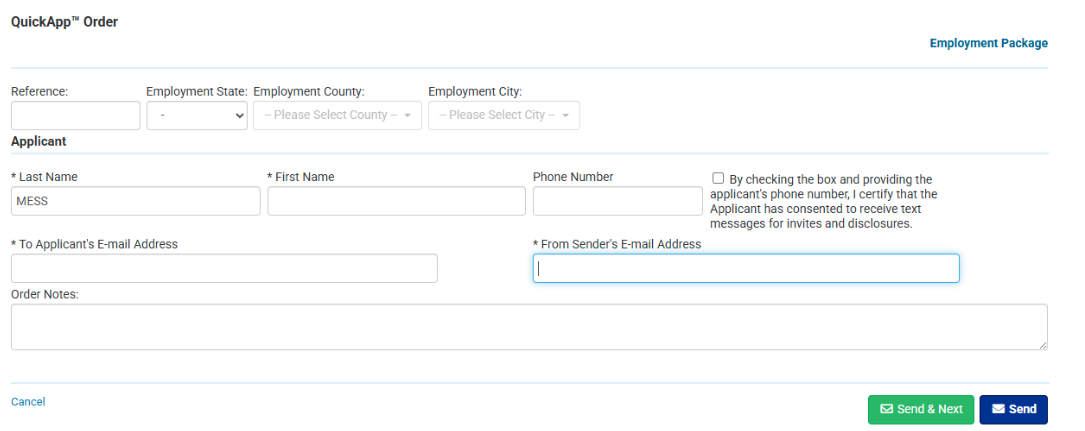Click the From Sender's E-mail Address field
This screenshot has height=431, width=1085.
(746, 268)
